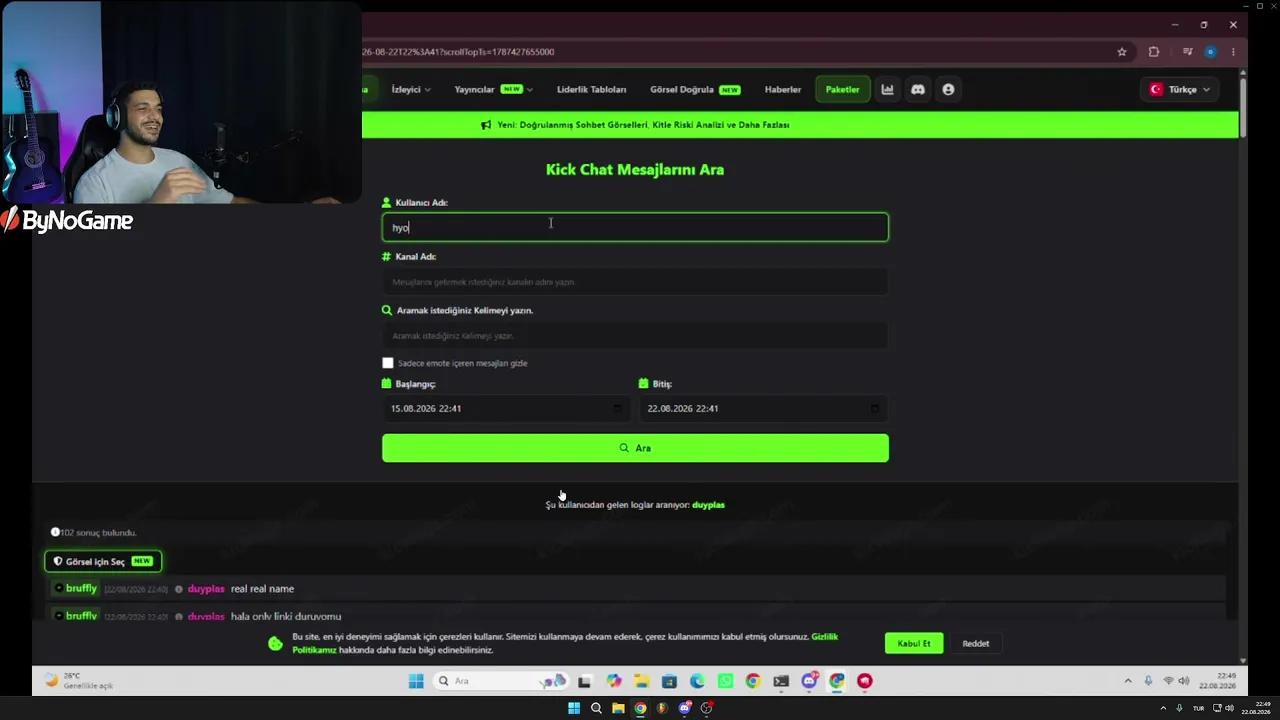Click the Görsel İçin Seç button
1280x720 pixels.
[103, 562]
